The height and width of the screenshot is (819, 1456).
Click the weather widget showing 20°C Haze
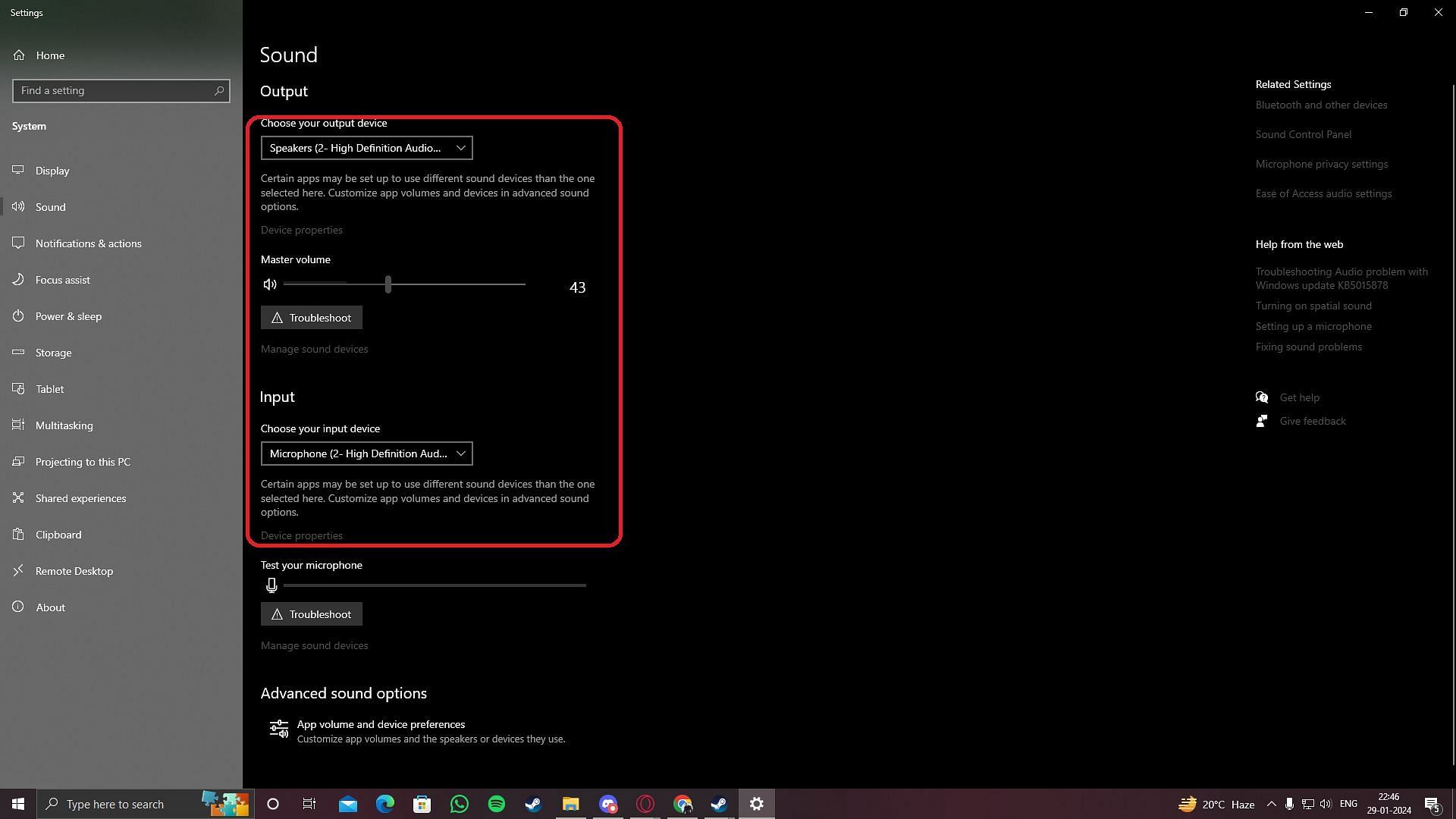1216,804
